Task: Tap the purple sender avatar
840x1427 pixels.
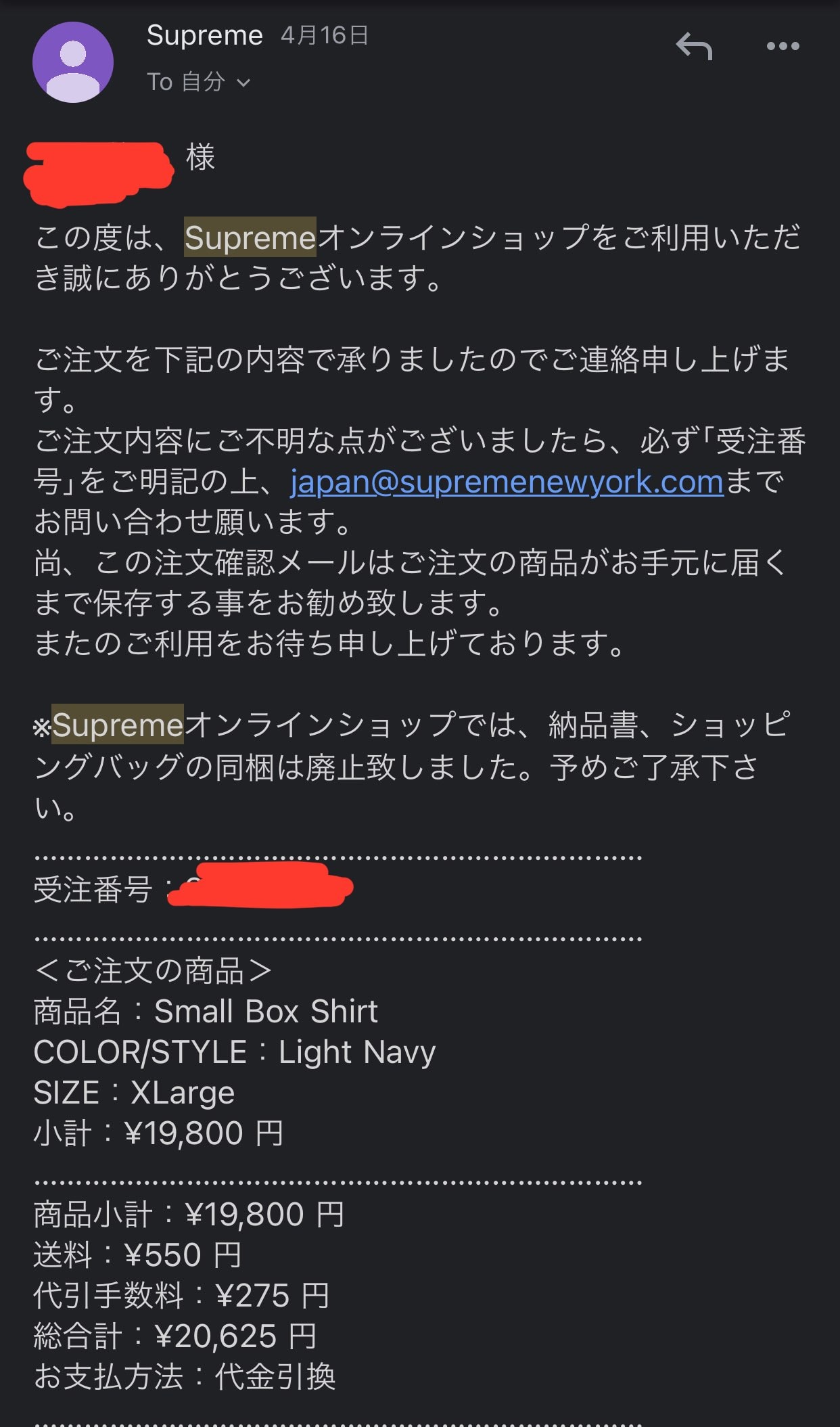Action: pos(73,62)
